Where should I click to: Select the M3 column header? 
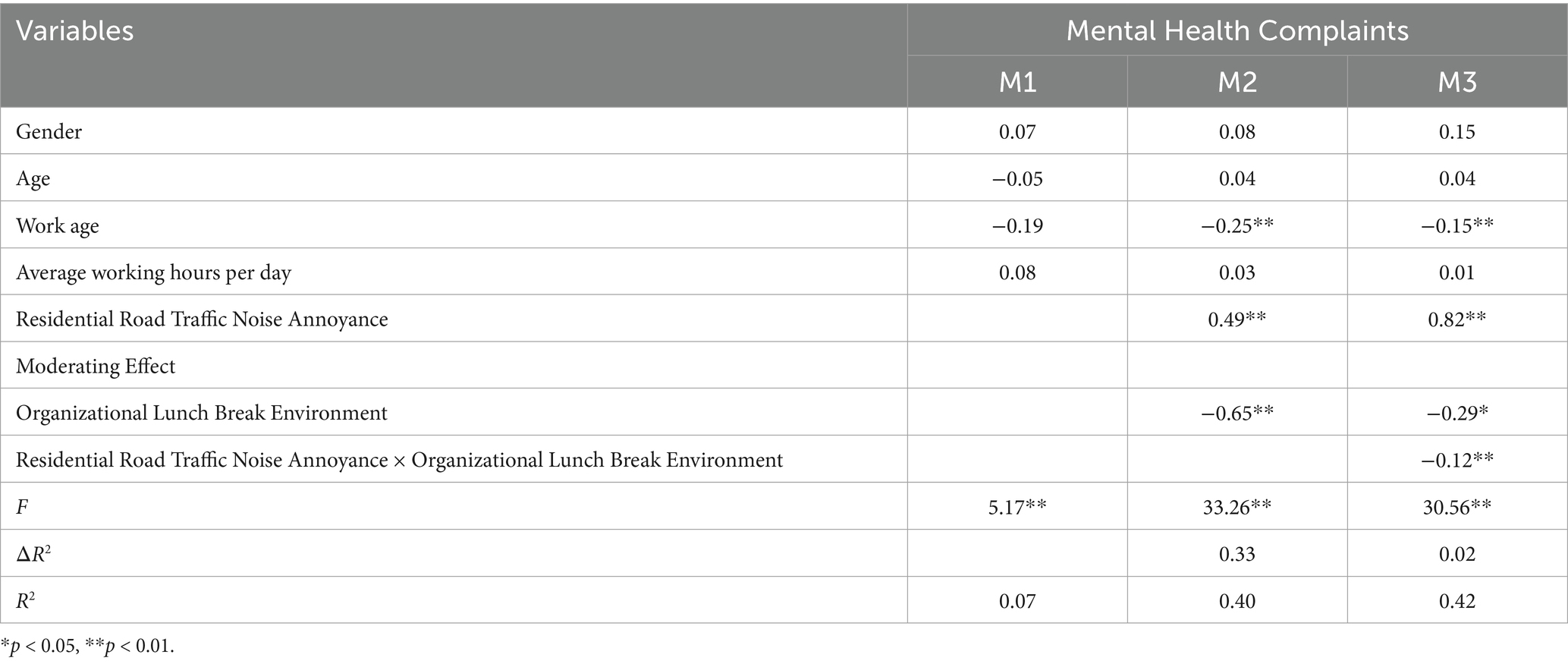[x=1456, y=82]
